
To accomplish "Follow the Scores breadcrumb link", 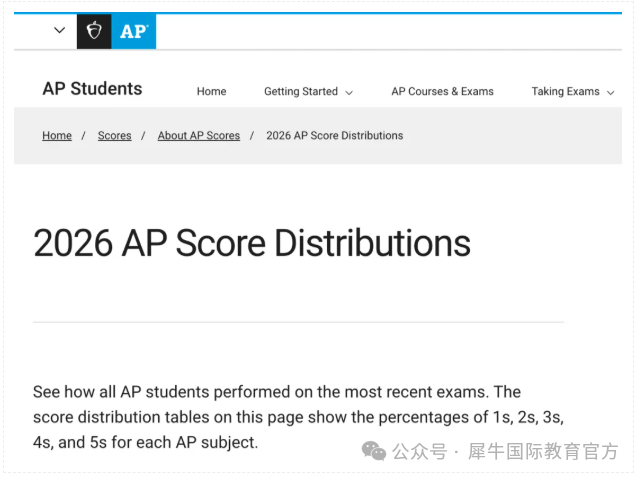I will click(115, 136).
